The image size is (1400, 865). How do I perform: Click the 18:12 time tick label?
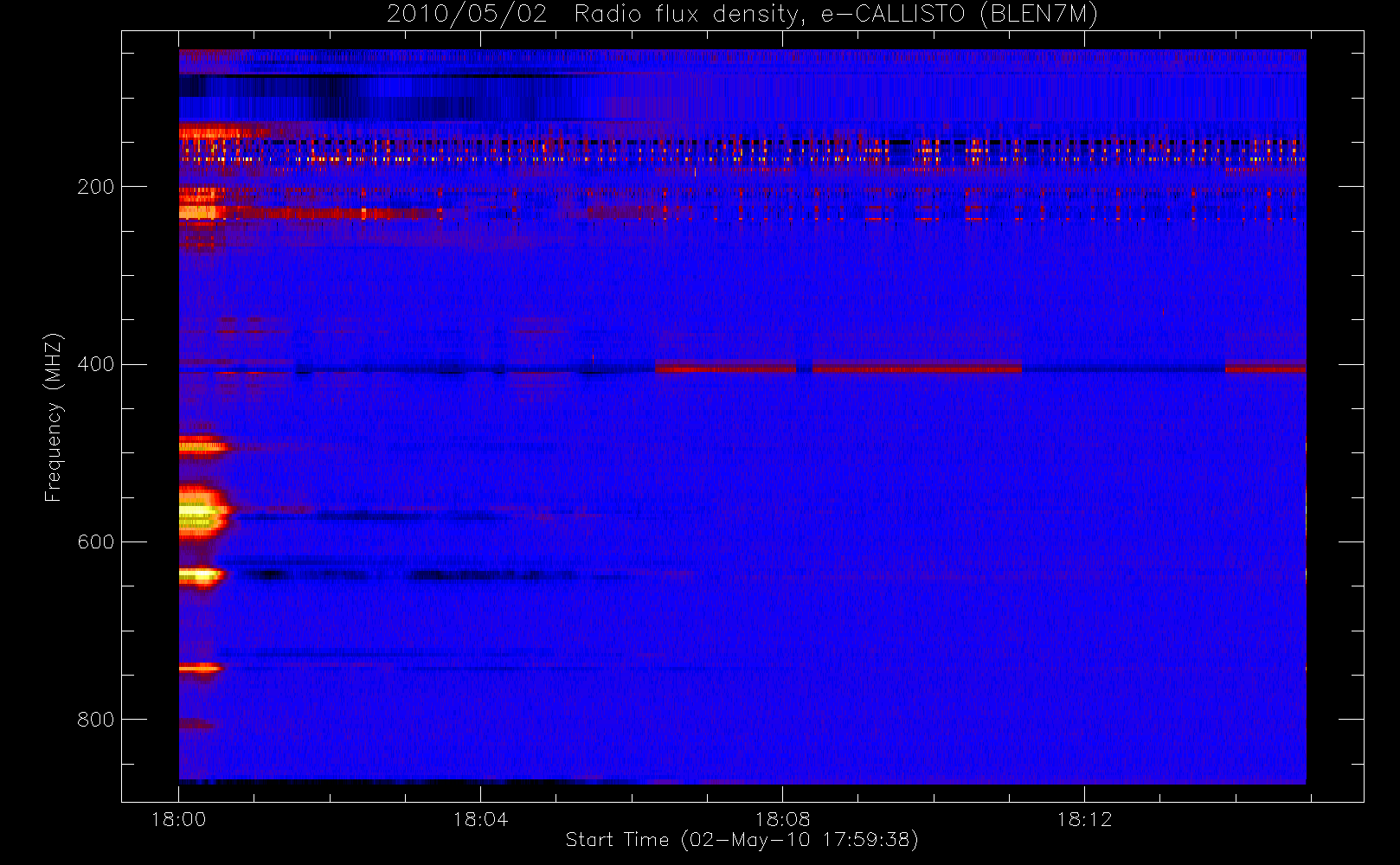[x=1084, y=819]
